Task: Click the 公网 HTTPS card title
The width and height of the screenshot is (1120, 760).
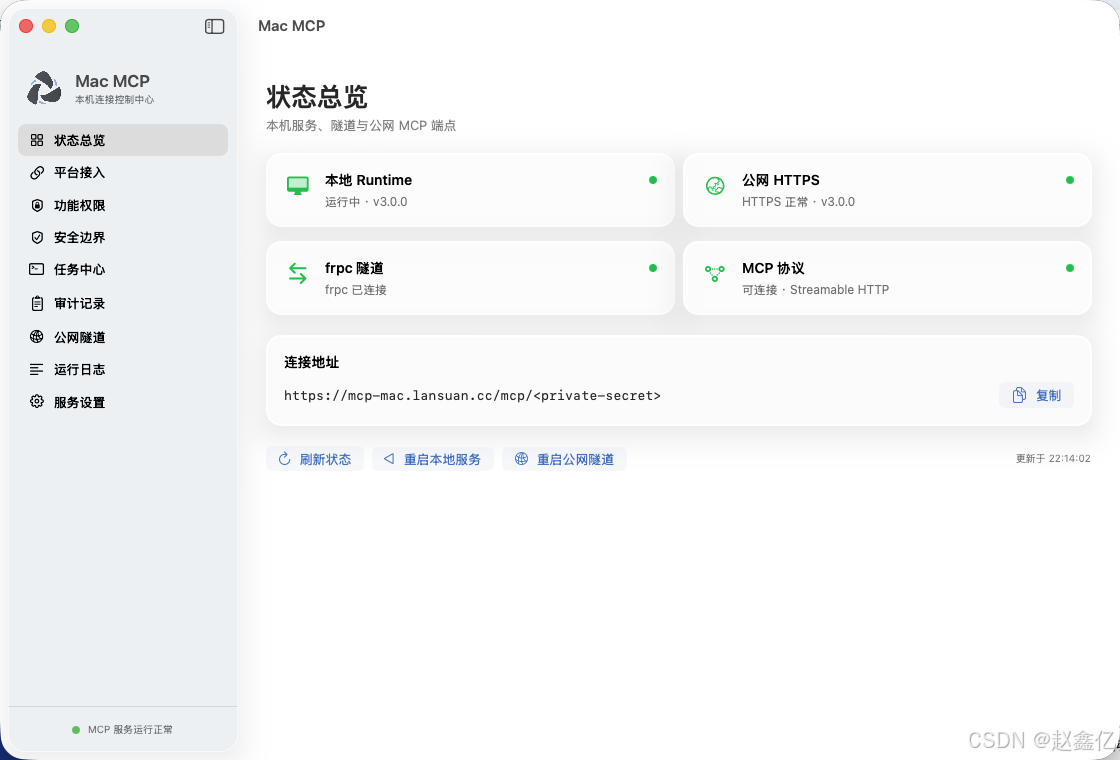Action: click(x=780, y=180)
